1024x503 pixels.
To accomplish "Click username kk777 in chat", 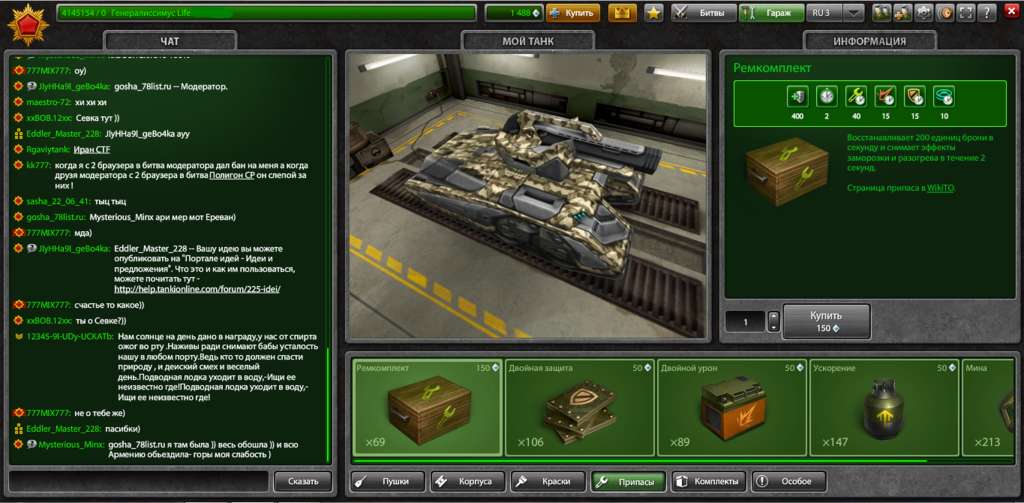I will click(x=39, y=165).
